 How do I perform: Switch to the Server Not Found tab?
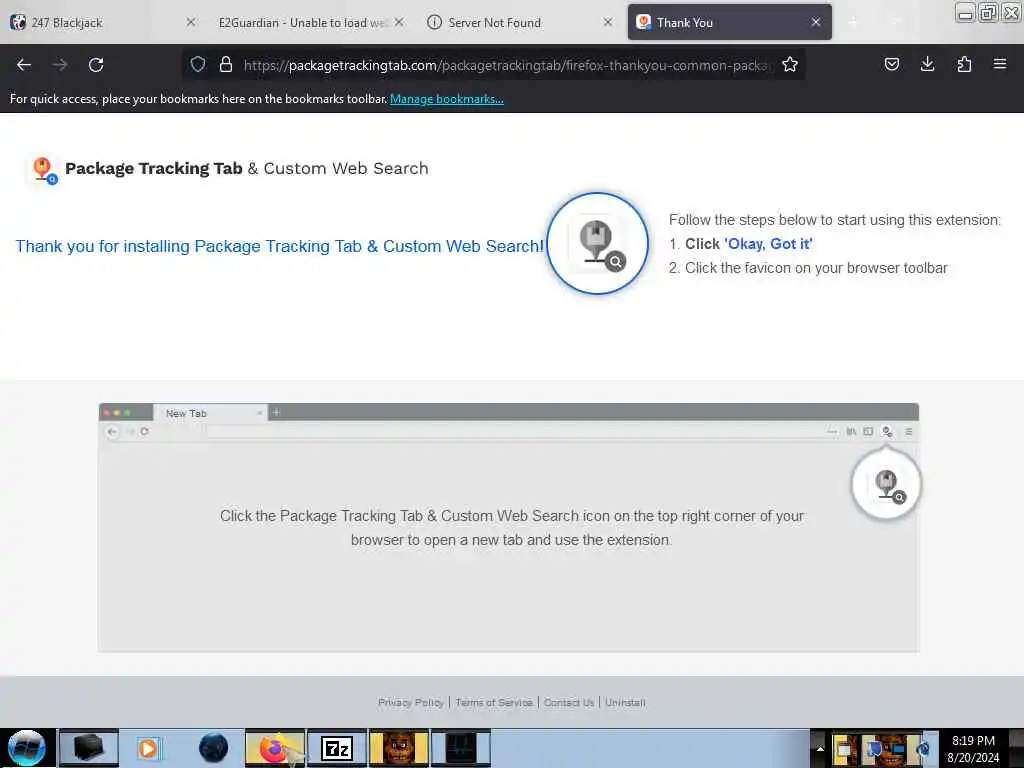tap(519, 22)
